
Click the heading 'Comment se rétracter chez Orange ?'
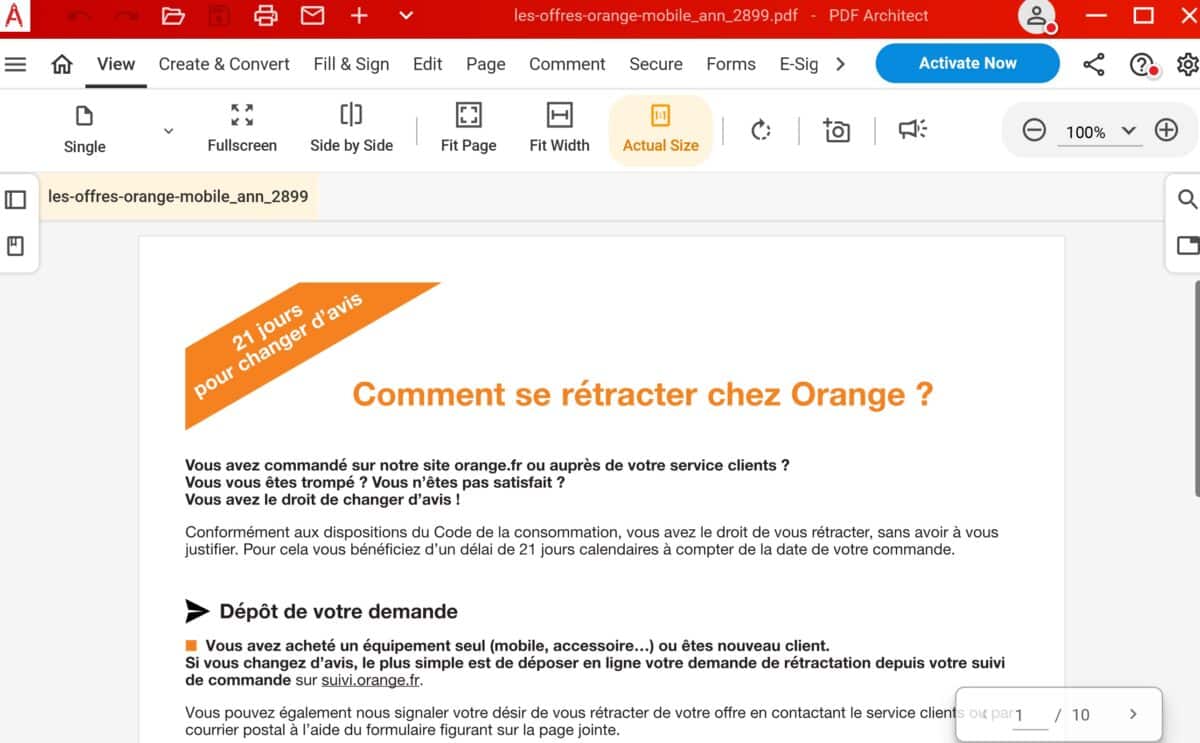(x=643, y=394)
